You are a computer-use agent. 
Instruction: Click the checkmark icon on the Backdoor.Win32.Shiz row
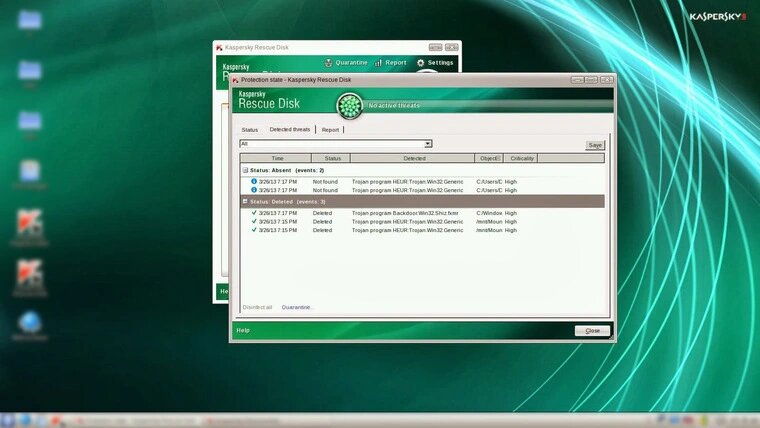[254, 213]
